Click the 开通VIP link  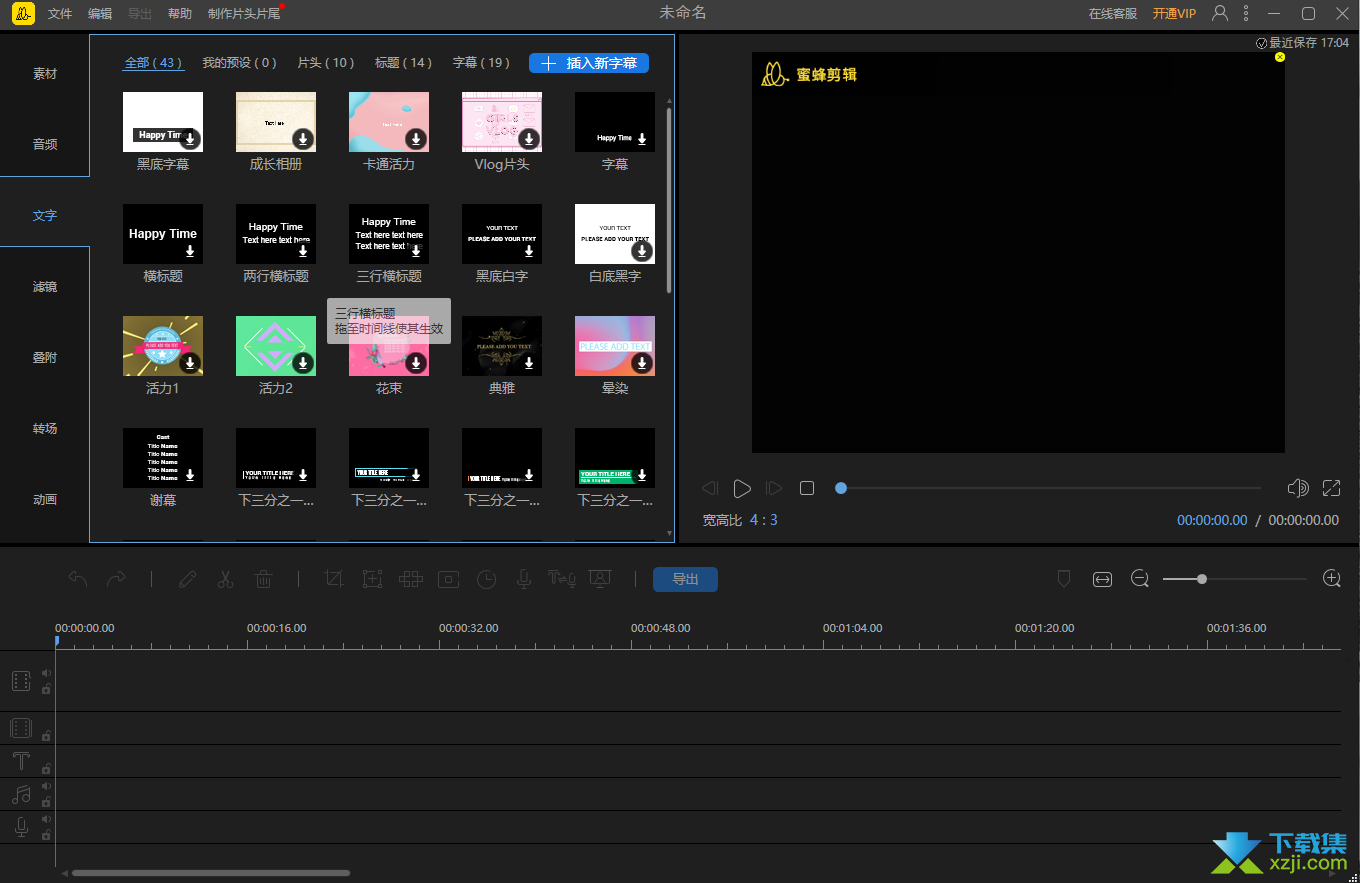coord(1174,14)
